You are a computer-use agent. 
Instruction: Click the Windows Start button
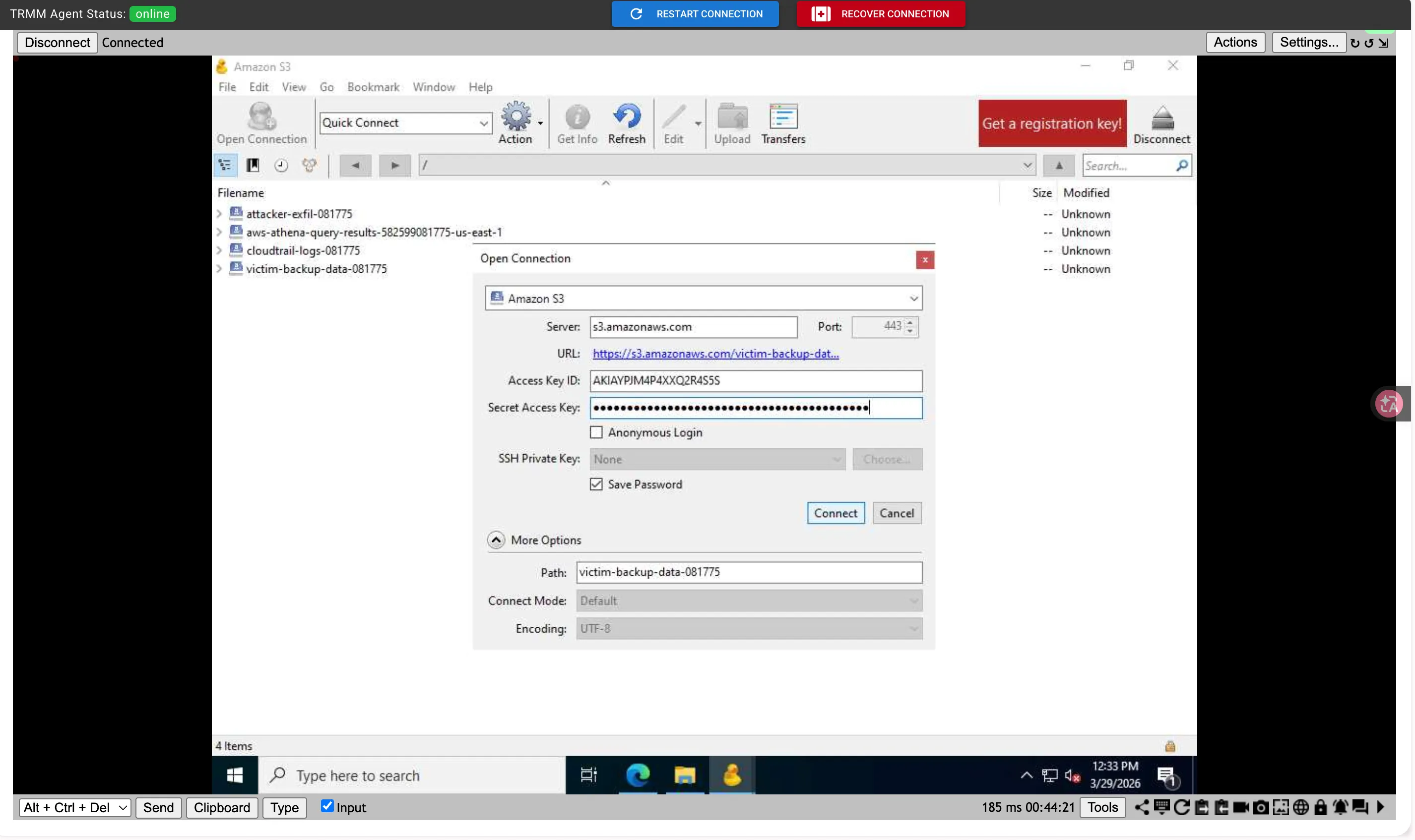[235, 775]
